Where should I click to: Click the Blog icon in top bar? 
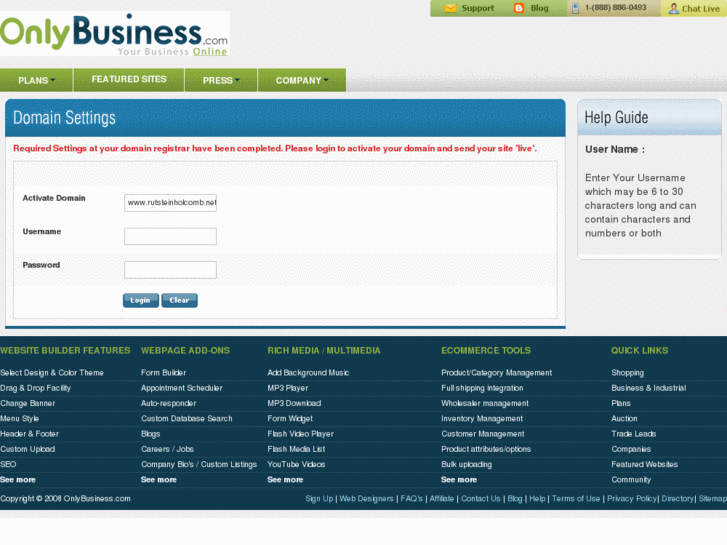point(519,8)
